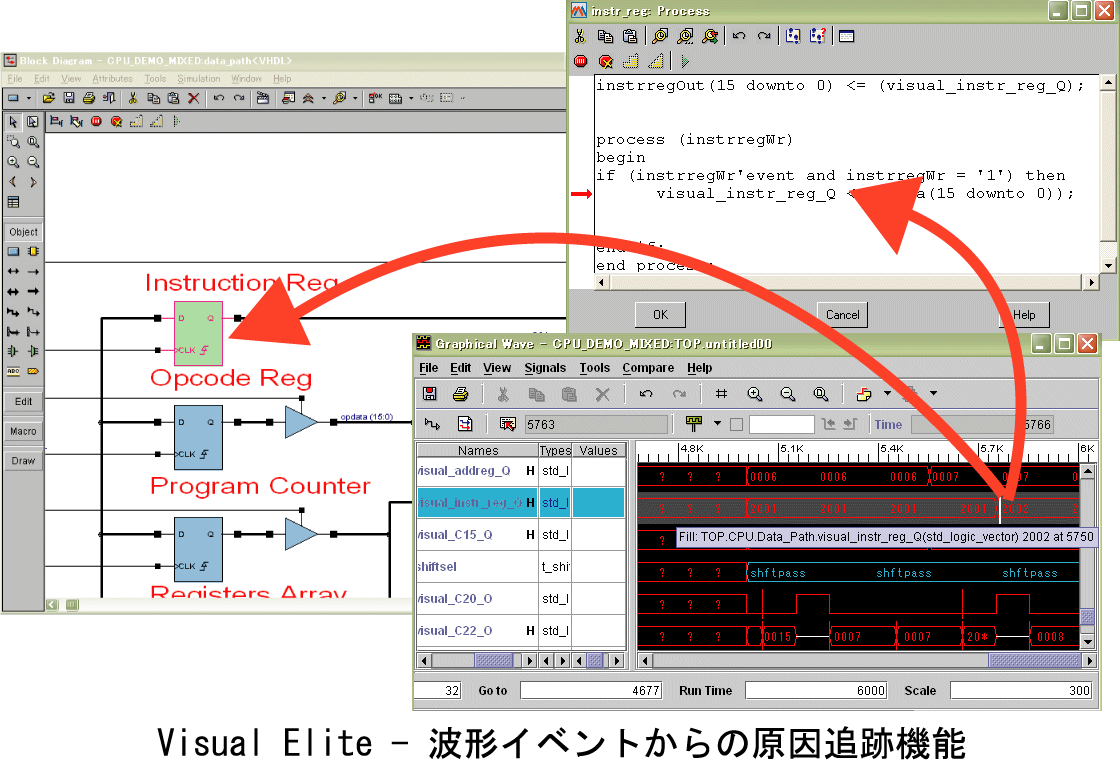
Task: Open the dropdown beside the yellow folder icon
Action: 887,393
